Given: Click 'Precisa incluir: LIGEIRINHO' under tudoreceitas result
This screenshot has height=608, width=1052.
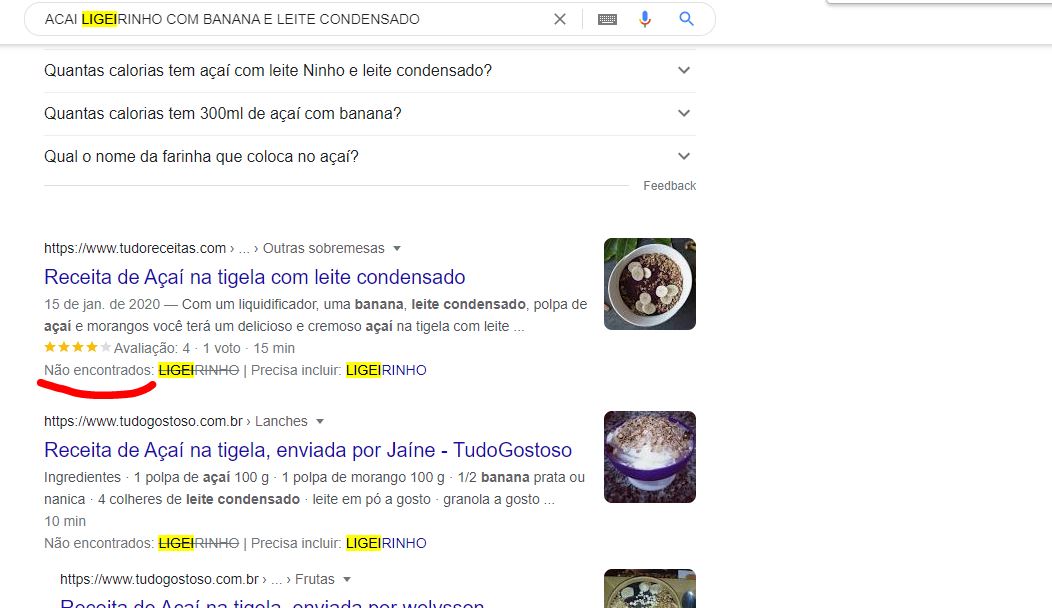Looking at the screenshot, I should [385, 371].
